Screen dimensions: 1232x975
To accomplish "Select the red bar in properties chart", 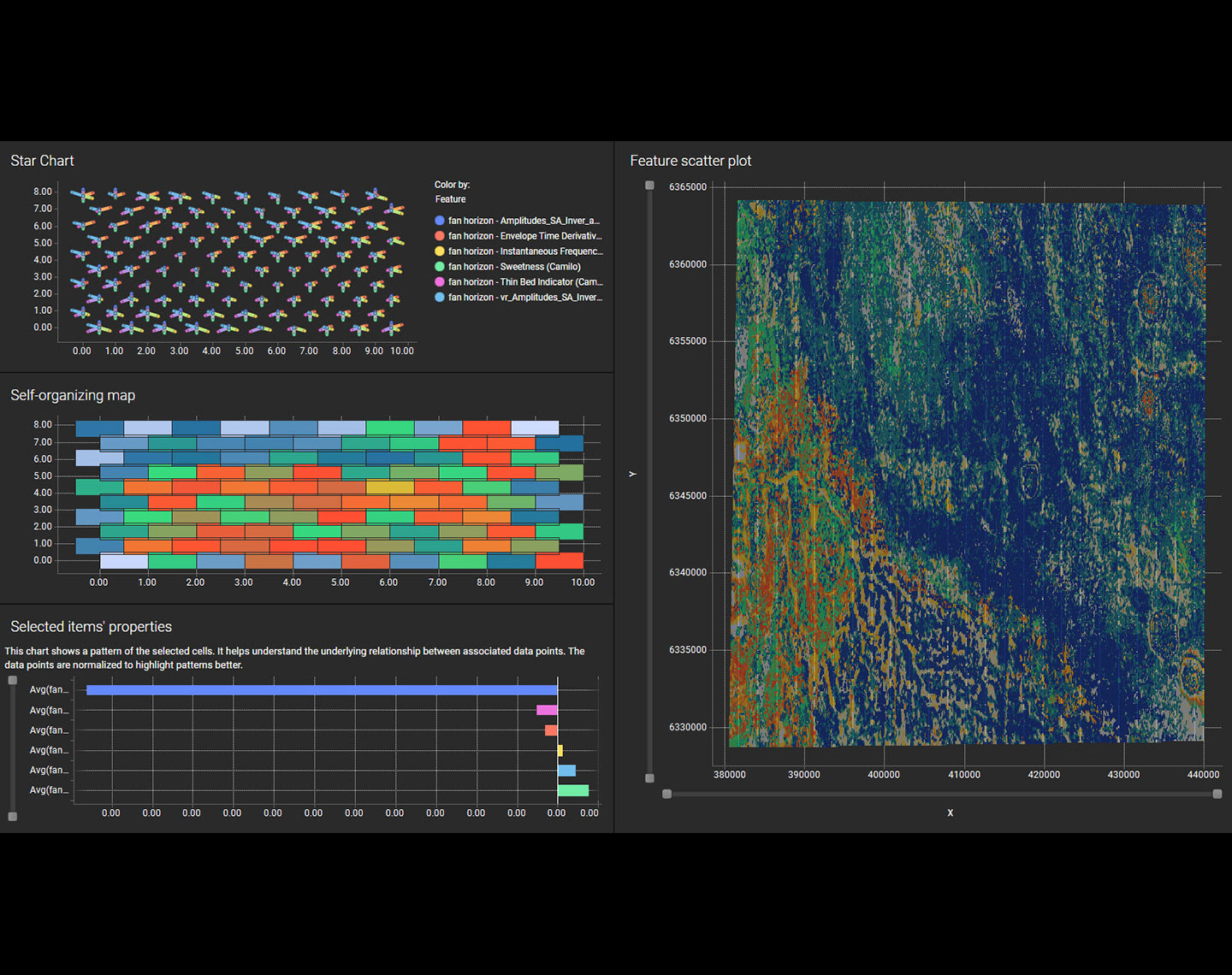I will tap(551, 730).
